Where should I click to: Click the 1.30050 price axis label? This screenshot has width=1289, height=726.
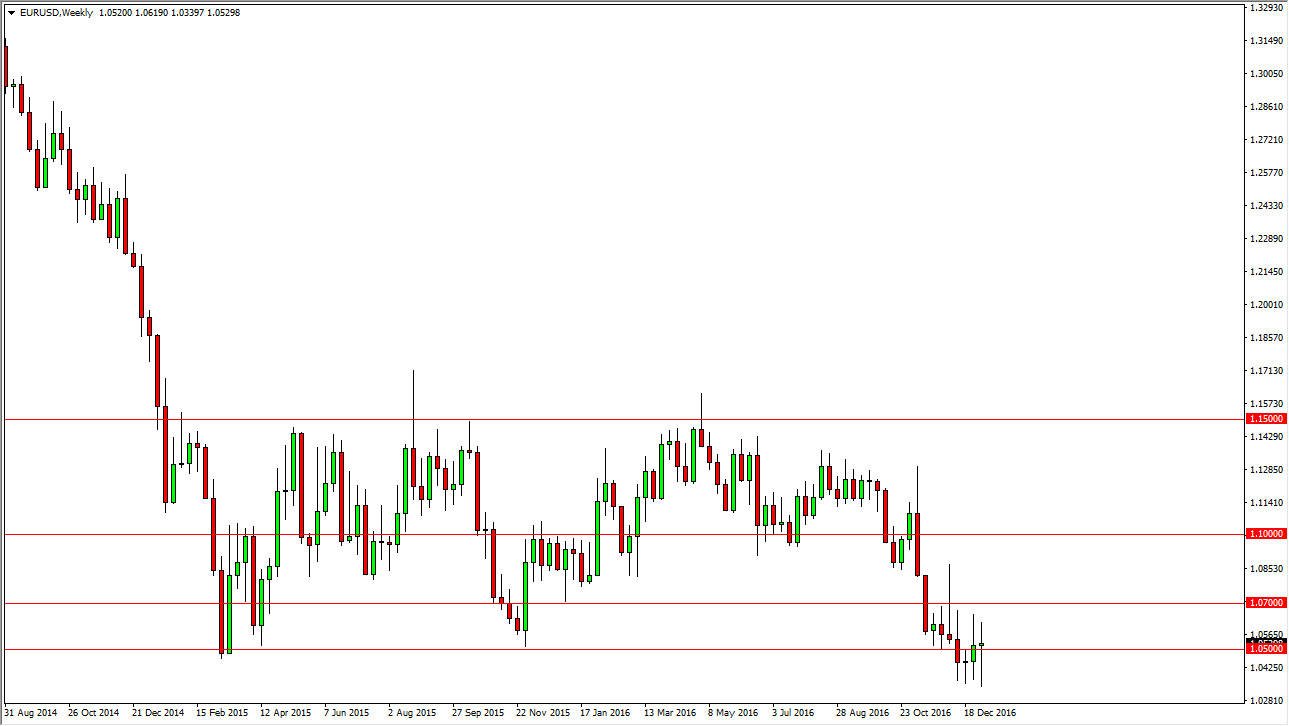[1266, 74]
